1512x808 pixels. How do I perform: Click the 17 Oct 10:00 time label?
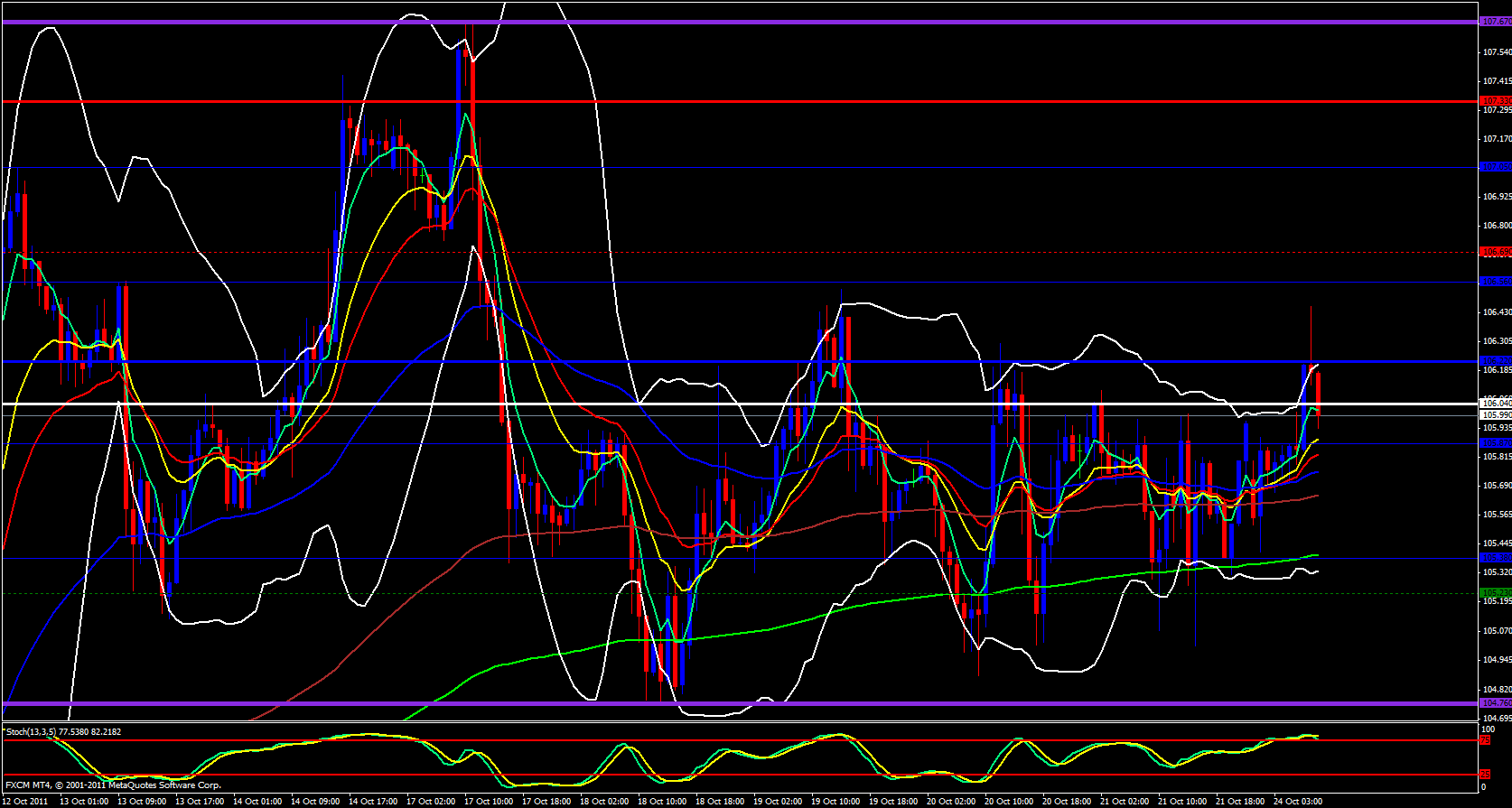click(490, 802)
